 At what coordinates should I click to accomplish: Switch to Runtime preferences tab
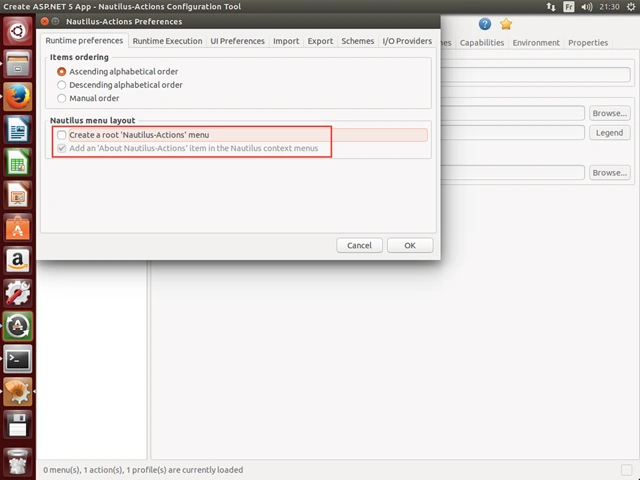(84, 40)
